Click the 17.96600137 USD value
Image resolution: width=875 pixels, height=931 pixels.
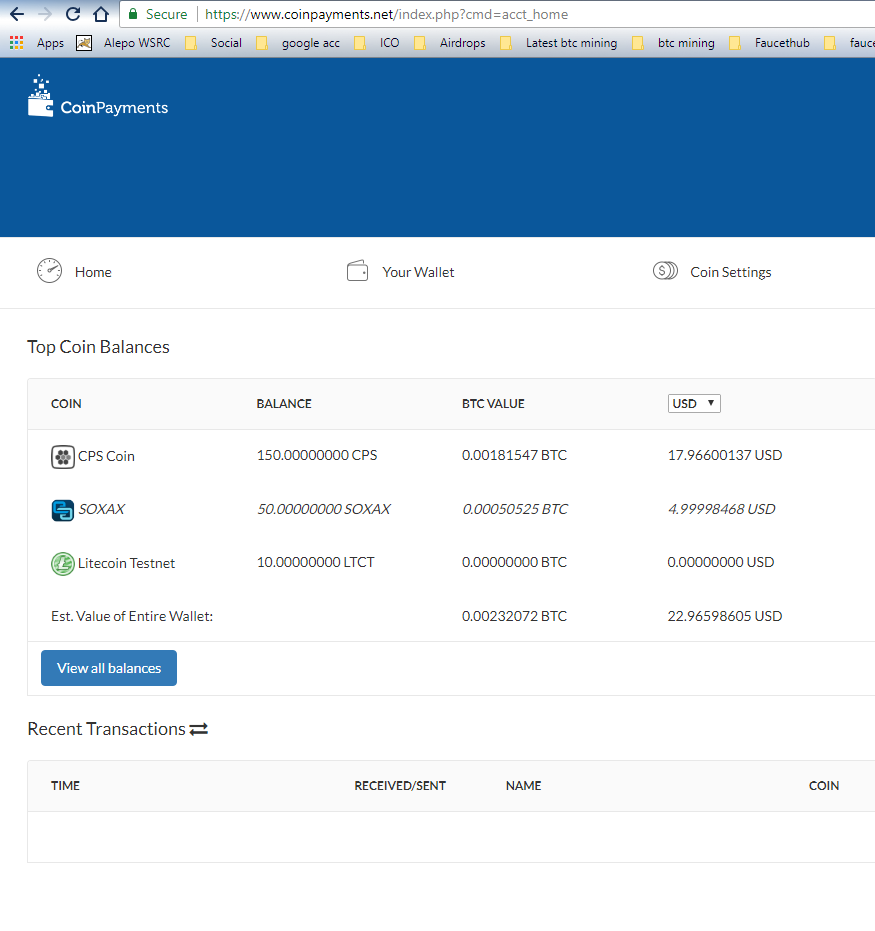coord(725,455)
